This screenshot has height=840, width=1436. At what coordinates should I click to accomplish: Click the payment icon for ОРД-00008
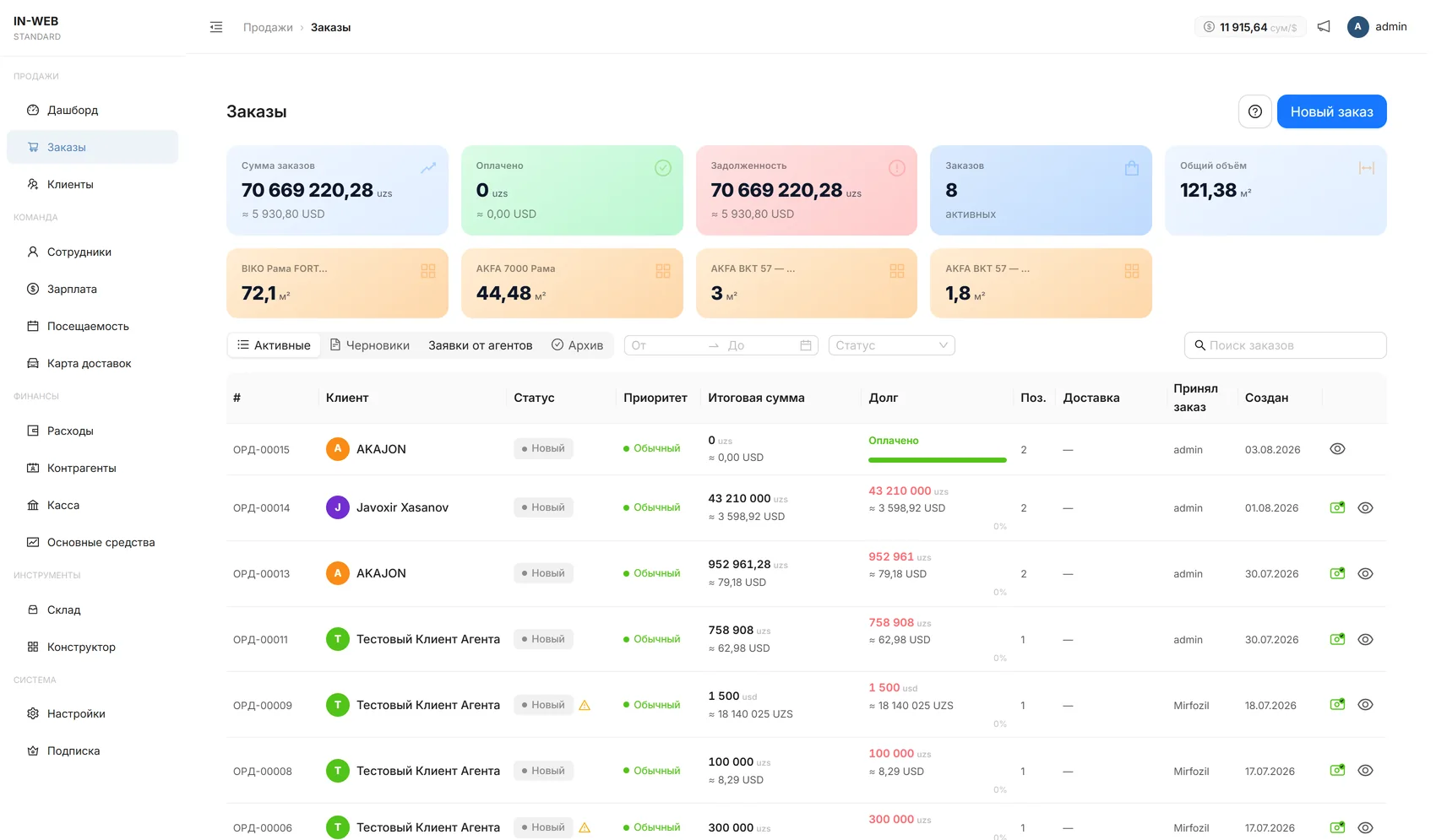[x=1337, y=770]
